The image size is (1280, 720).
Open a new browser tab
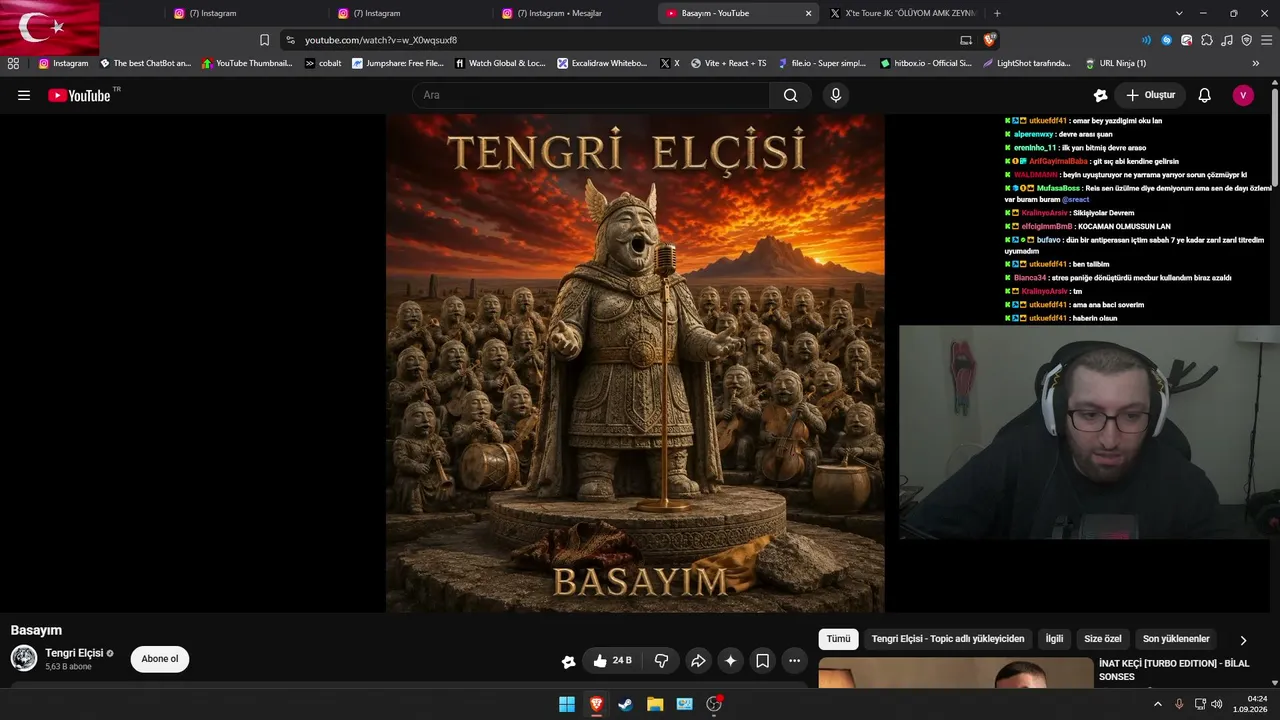pyautogui.click(x=997, y=13)
